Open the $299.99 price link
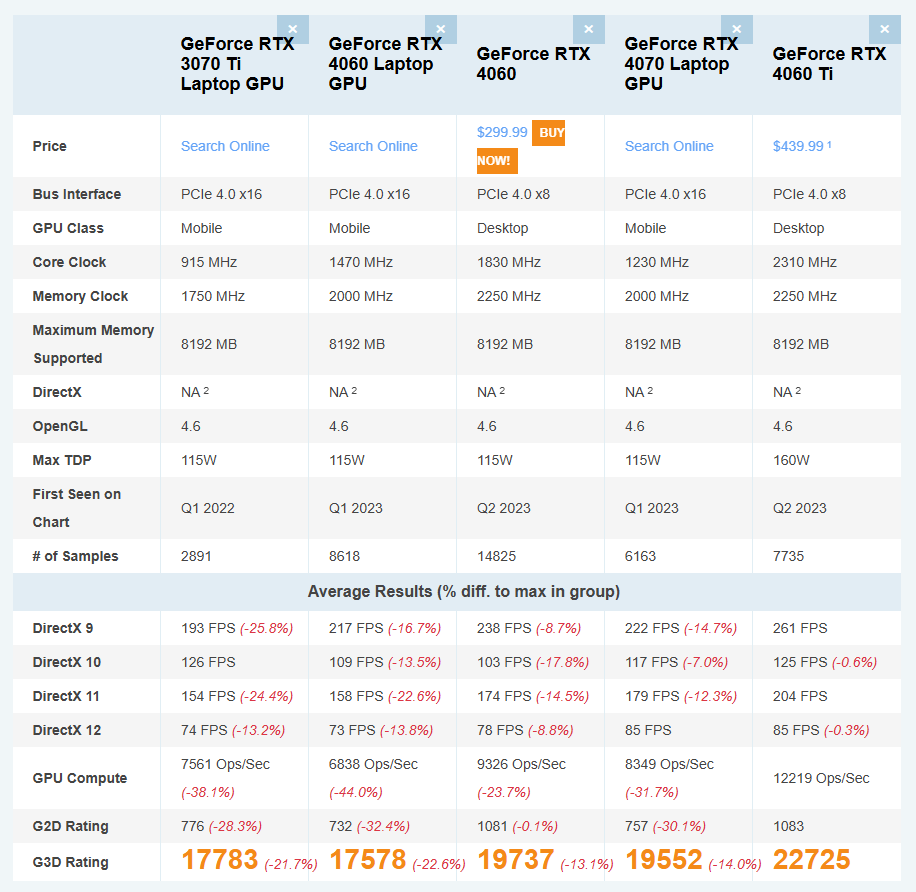916x892 pixels. (502, 132)
